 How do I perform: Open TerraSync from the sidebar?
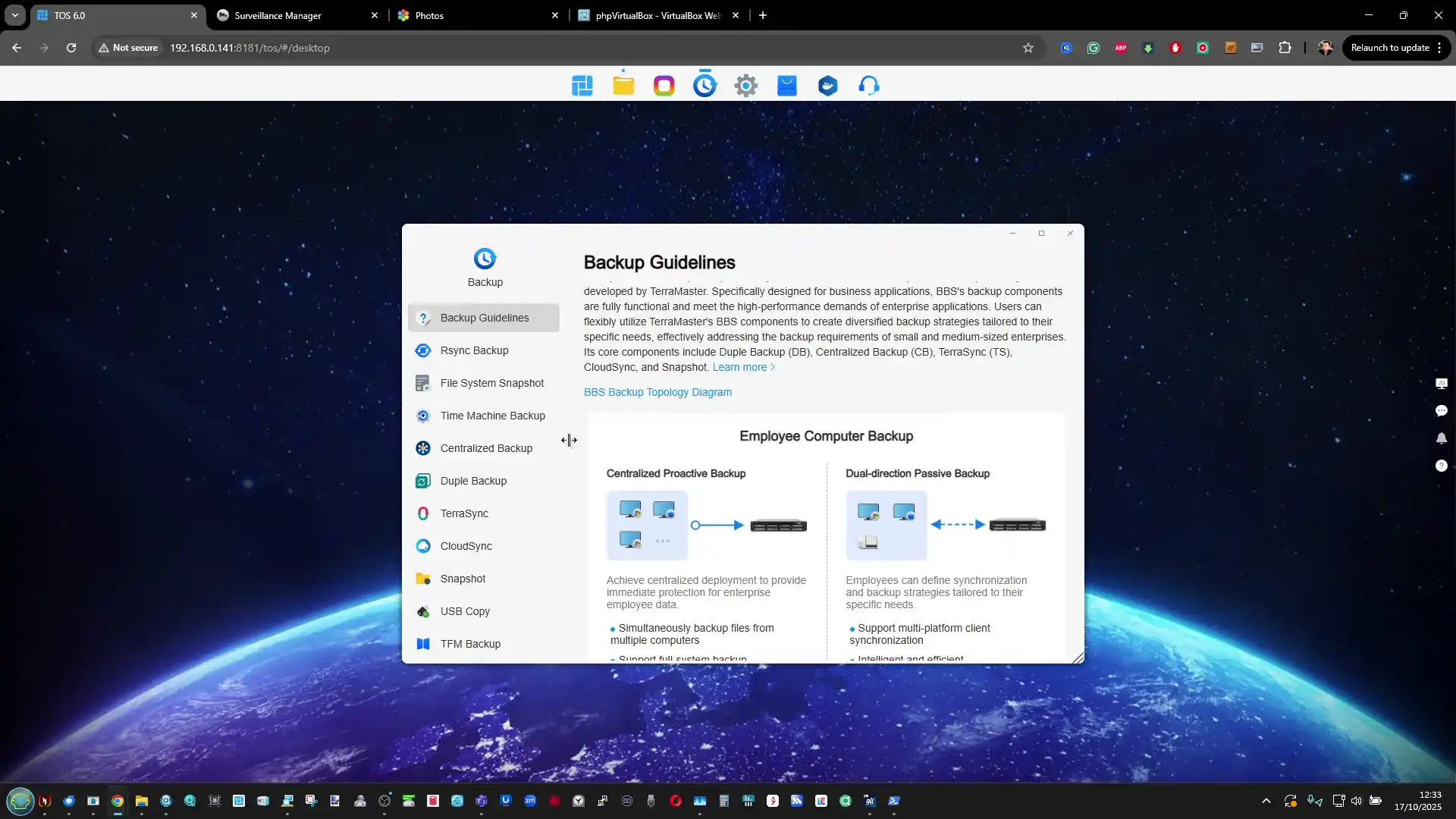(463, 513)
